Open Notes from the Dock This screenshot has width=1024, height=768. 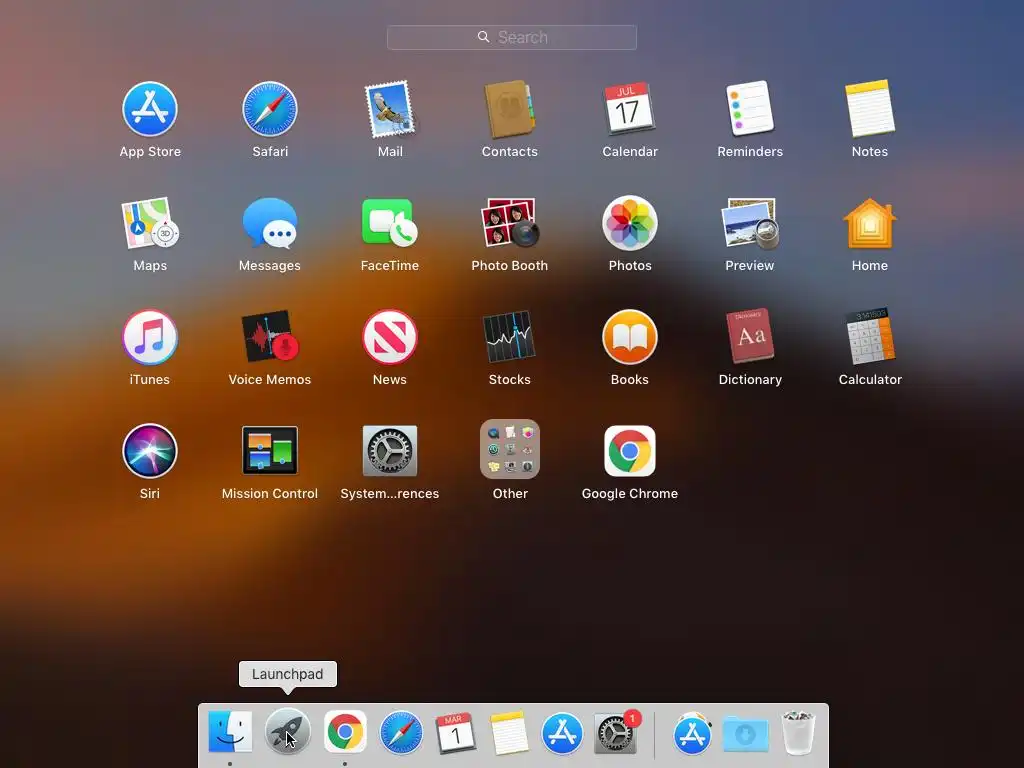tap(509, 733)
